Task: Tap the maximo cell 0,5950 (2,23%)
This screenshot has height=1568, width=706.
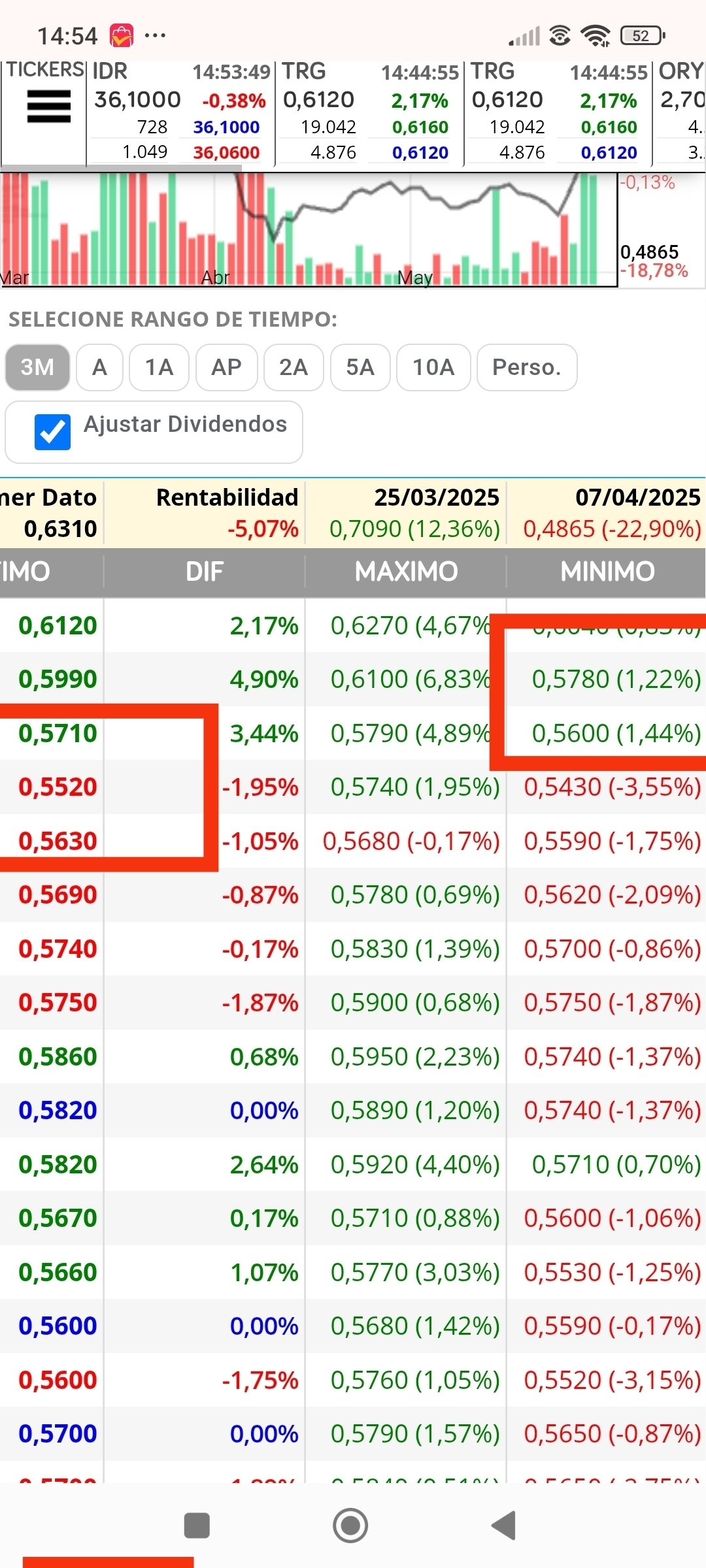Action: point(415,1056)
